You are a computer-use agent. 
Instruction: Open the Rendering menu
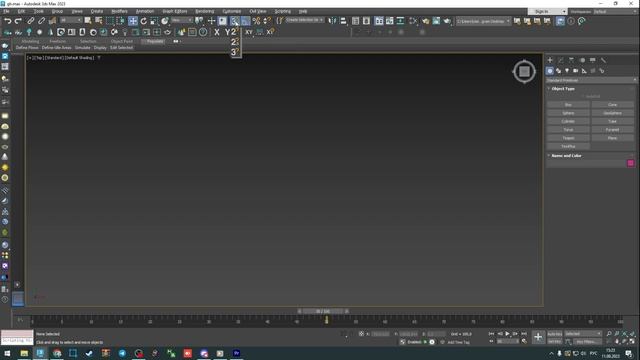pyautogui.click(x=204, y=11)
